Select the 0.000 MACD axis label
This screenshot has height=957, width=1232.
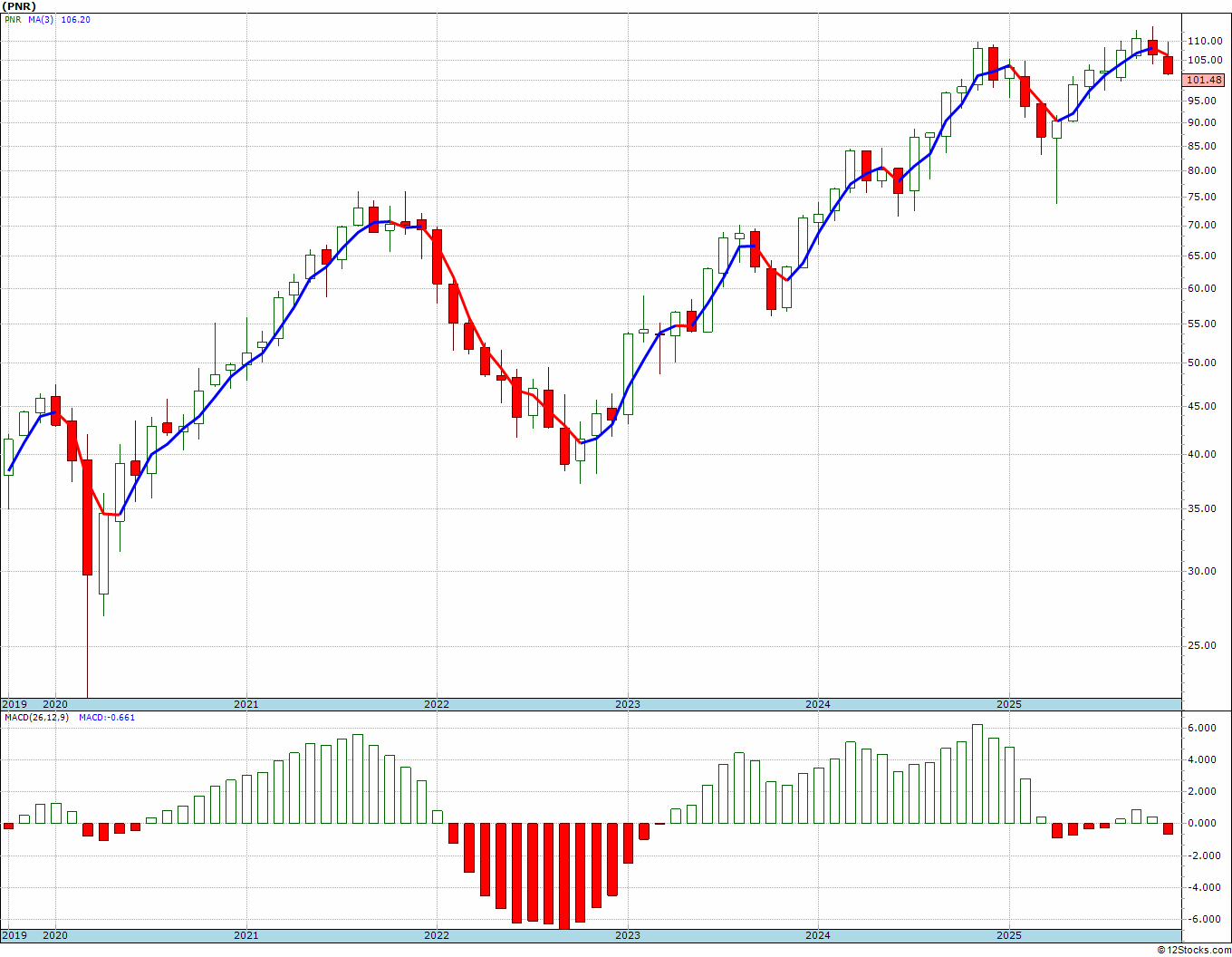(1201, 824)
